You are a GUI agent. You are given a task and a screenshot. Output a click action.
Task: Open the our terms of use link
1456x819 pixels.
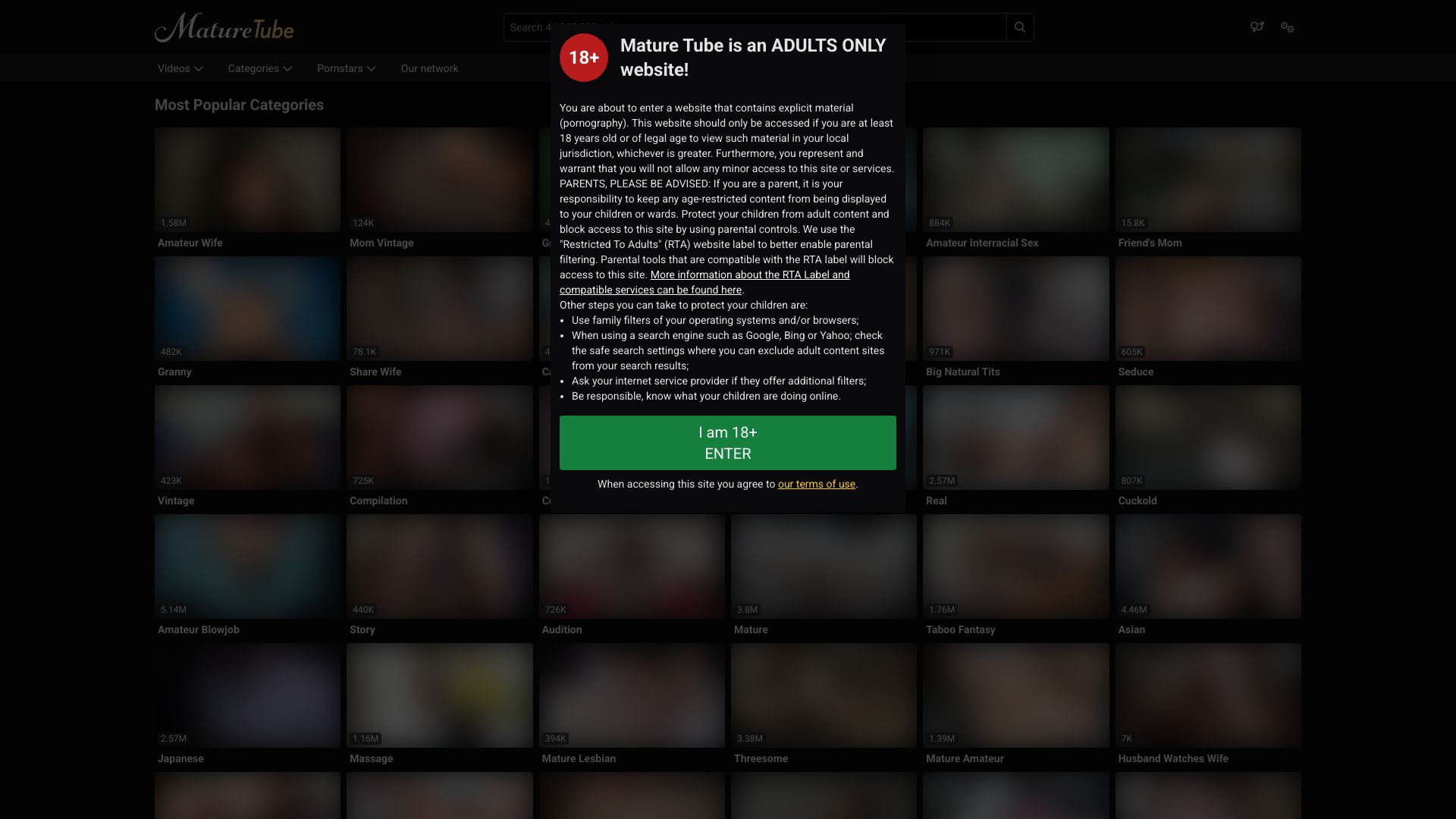[x=816, y=484]
